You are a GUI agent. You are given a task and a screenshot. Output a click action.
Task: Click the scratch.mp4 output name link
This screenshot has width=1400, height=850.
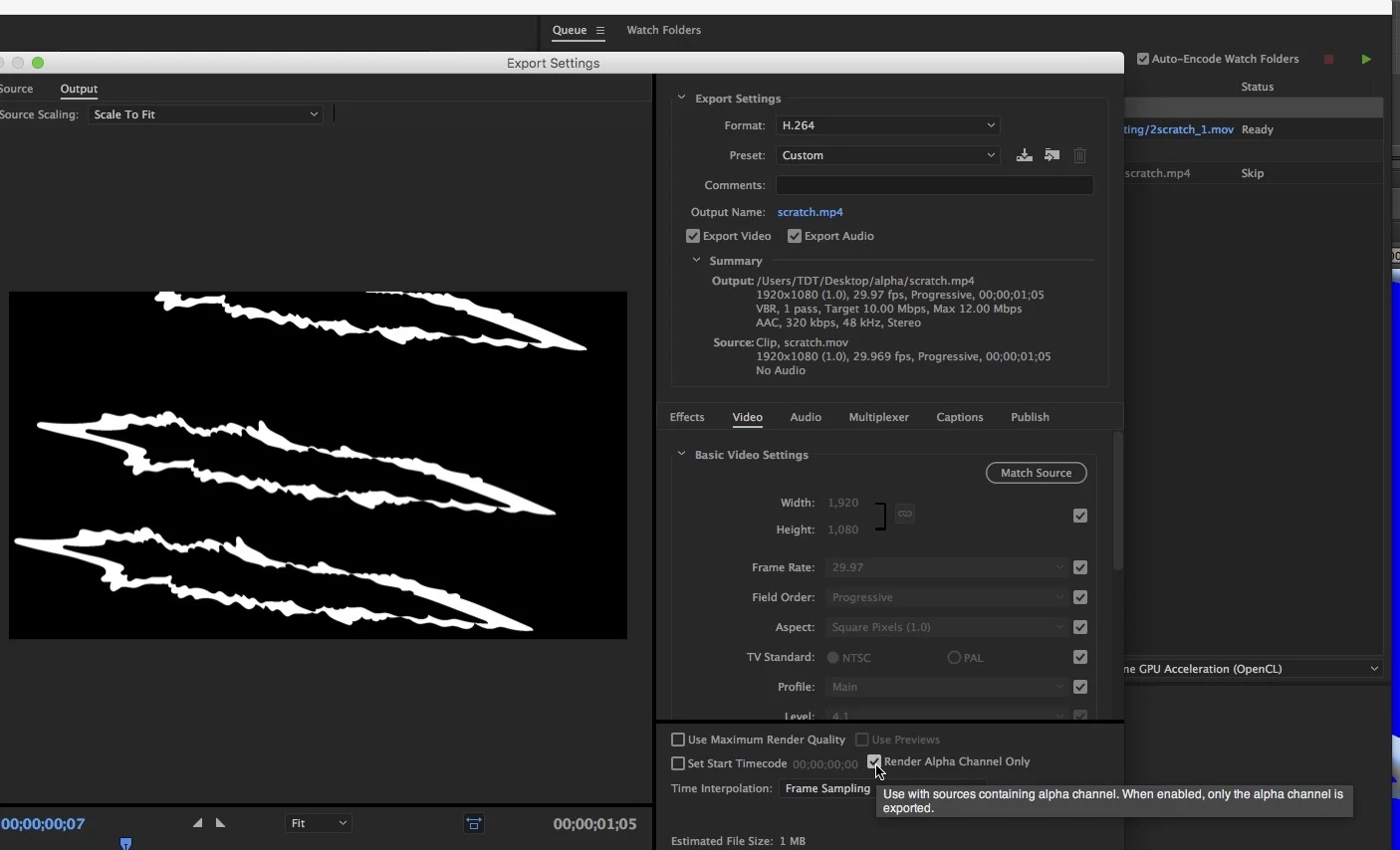pos(811,212)
